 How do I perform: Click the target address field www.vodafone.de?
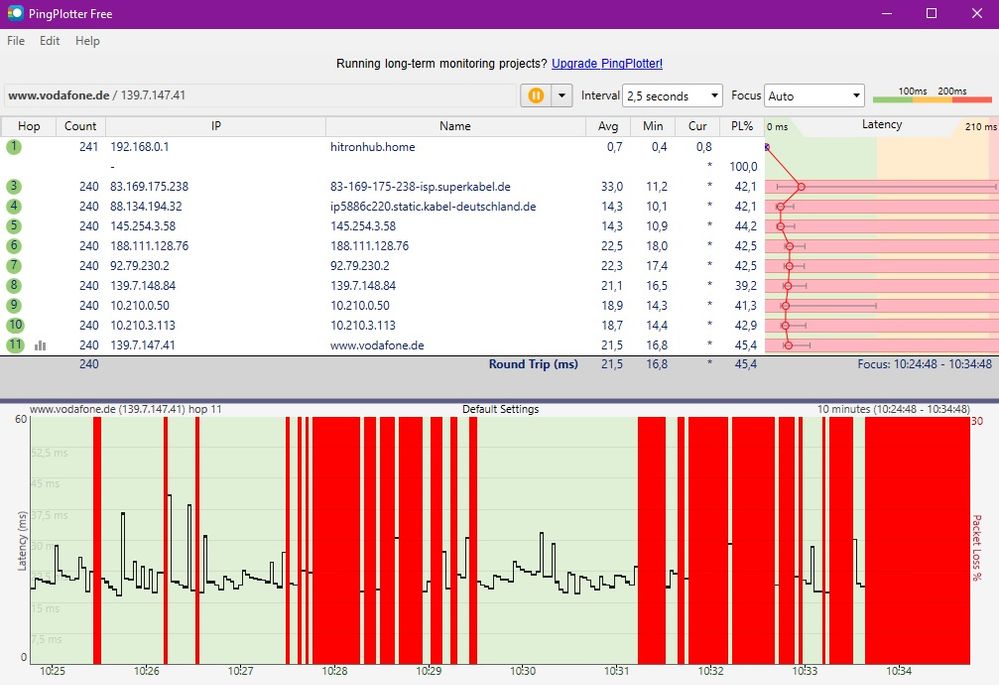click(260, 95)
